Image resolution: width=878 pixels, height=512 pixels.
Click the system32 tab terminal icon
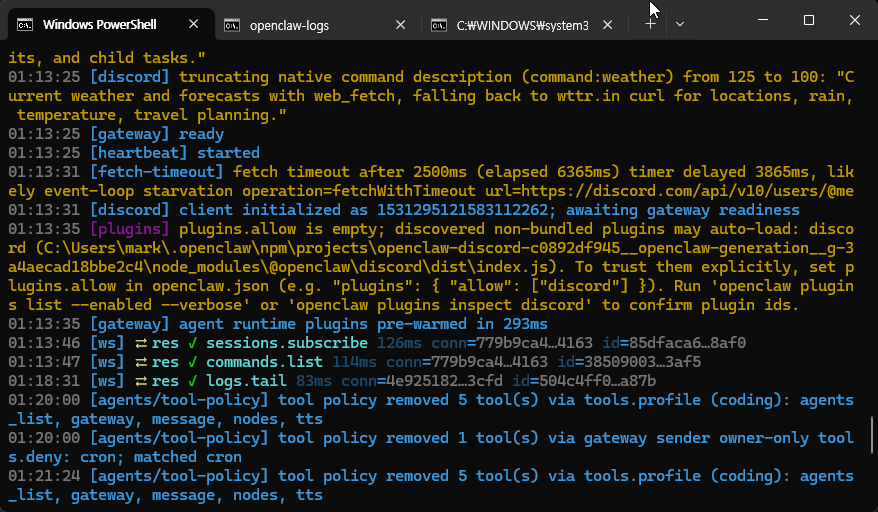(439, 25)
